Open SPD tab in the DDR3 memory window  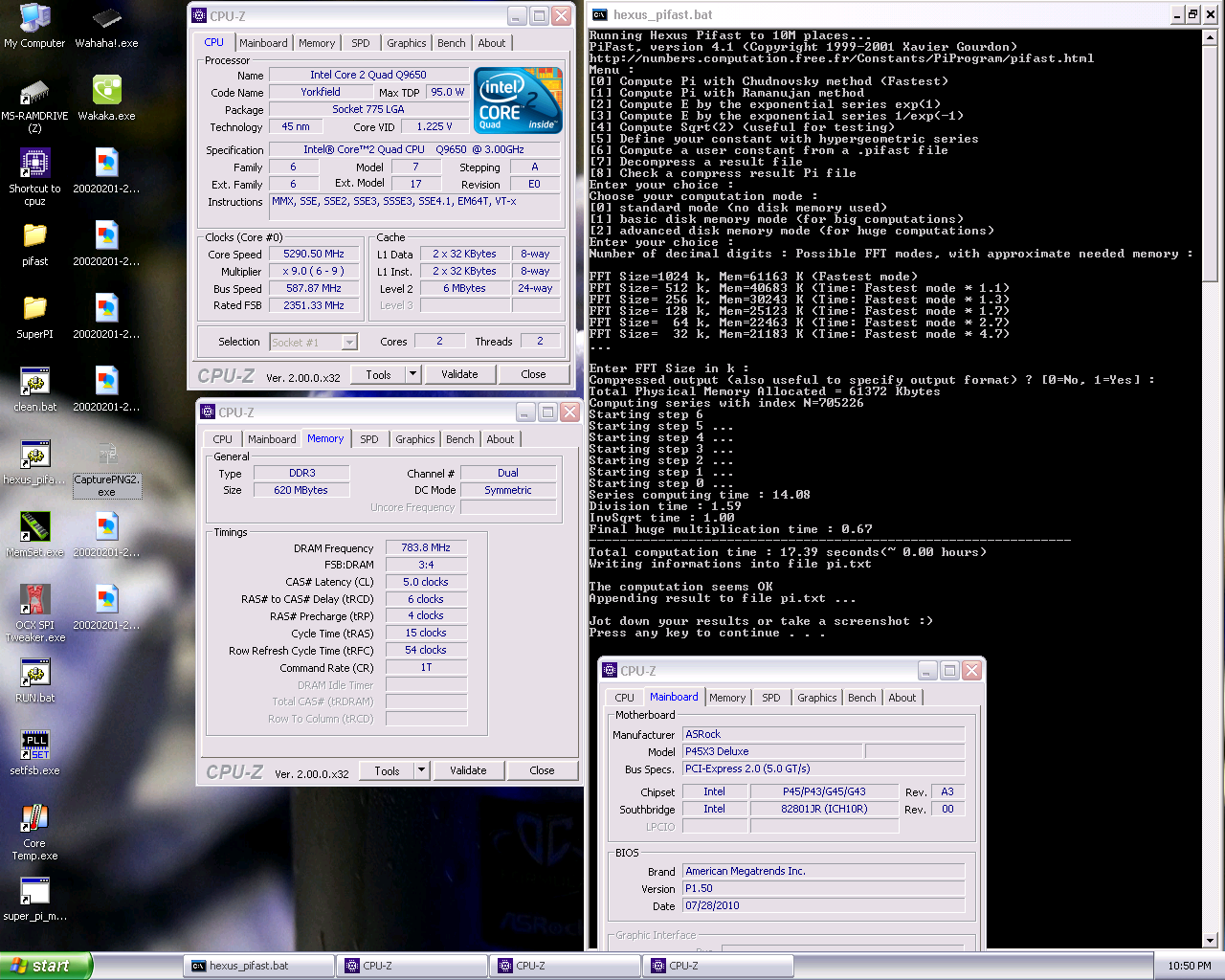pyautogui.click(x=369, y=439)
